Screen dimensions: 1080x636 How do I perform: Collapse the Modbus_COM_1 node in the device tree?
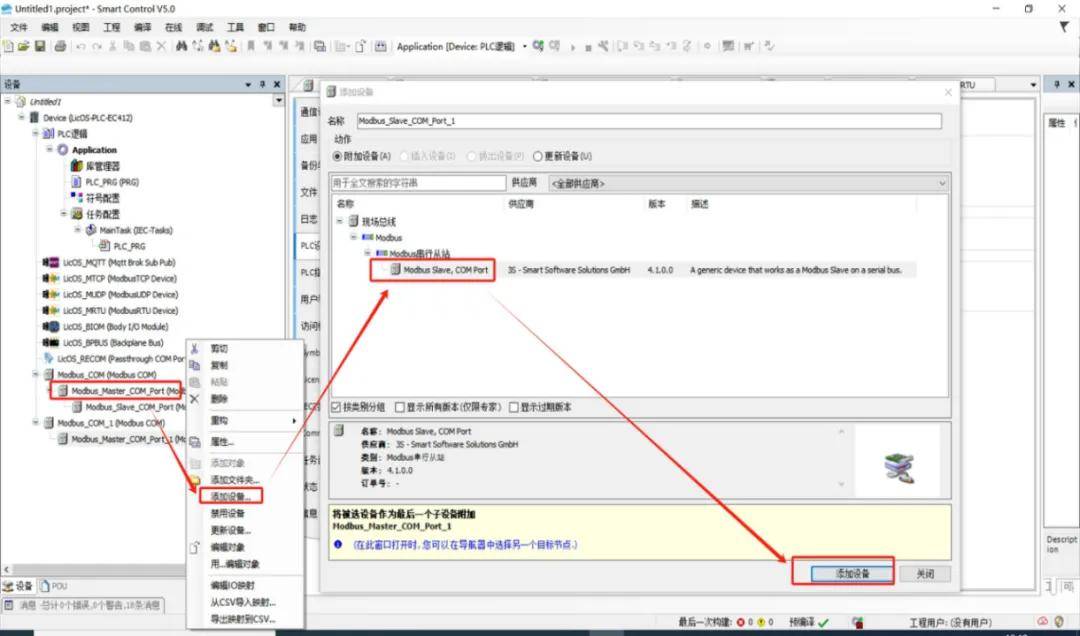(x=36, y=423)
